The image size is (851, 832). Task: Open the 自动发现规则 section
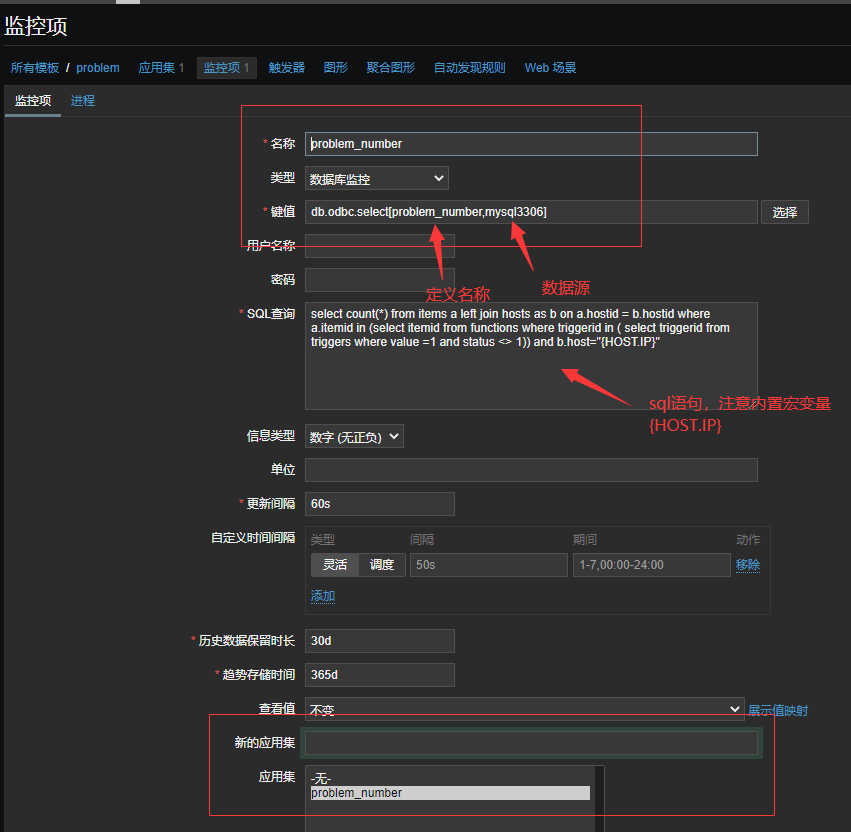(x=469, y=68)
